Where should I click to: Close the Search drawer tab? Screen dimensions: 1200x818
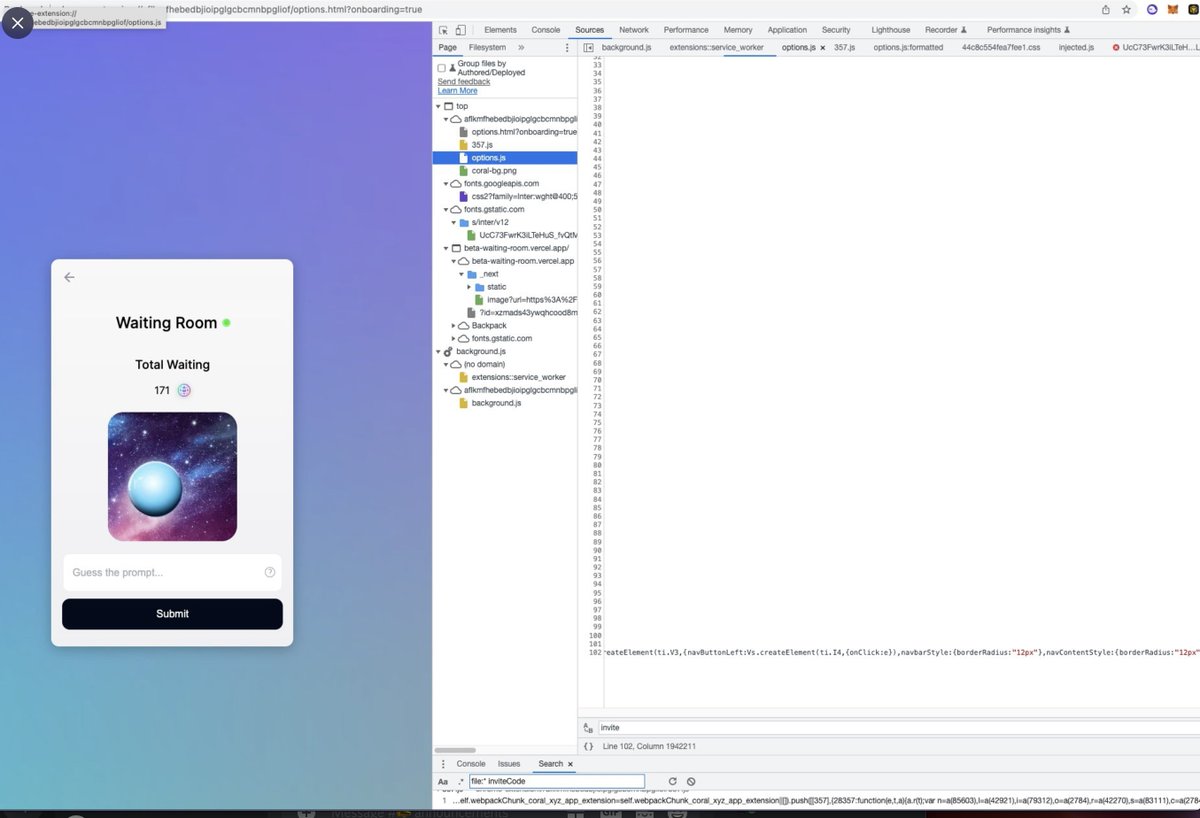click(570, 764)
